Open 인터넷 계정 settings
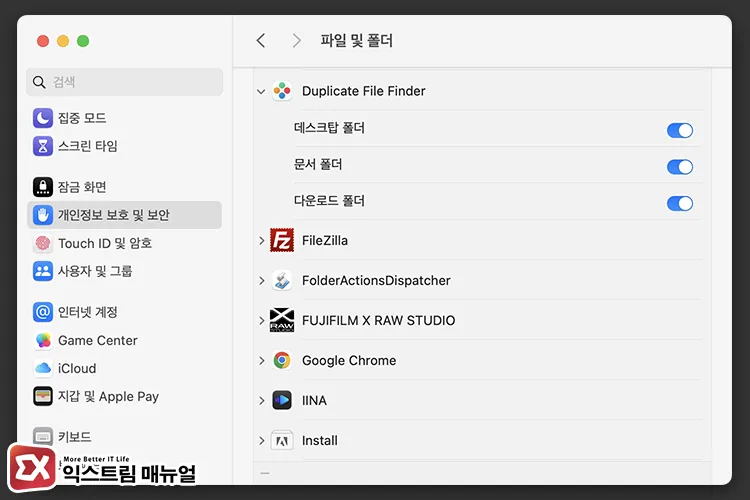The width and height of the screenshot is (750, 500). coord(124,312)
